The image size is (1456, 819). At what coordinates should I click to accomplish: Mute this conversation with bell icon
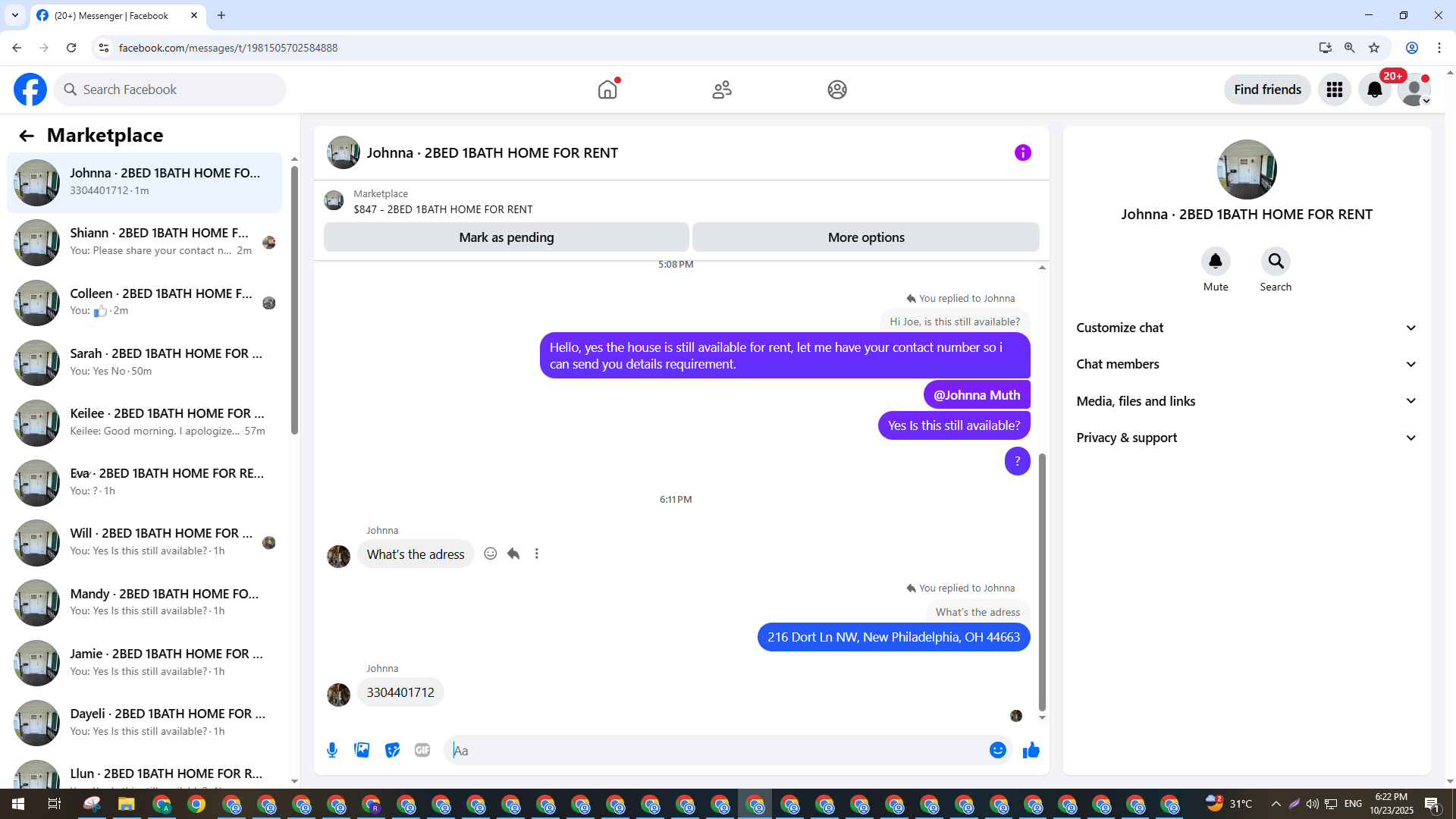click(1215, 262)
